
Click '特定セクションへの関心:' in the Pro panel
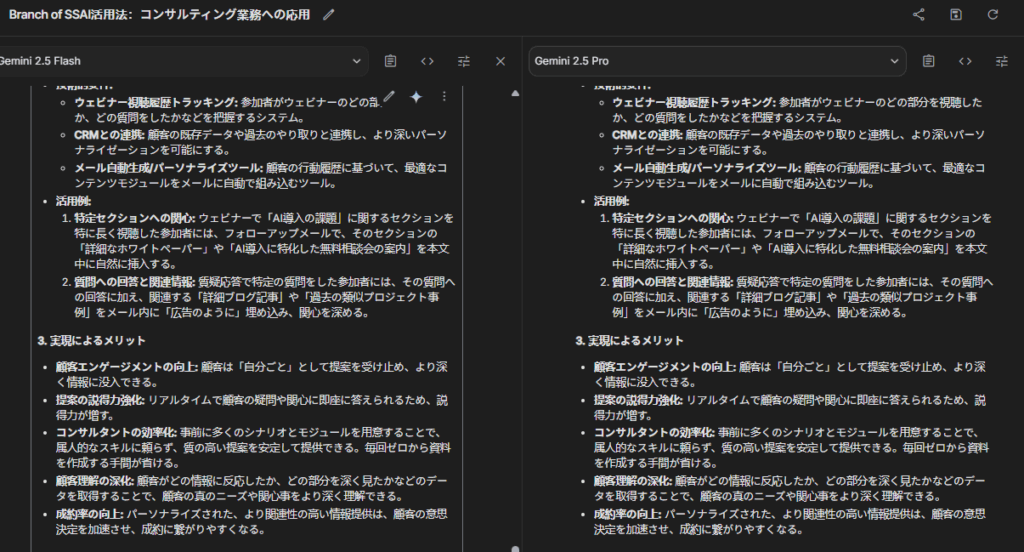click(672, 218)
